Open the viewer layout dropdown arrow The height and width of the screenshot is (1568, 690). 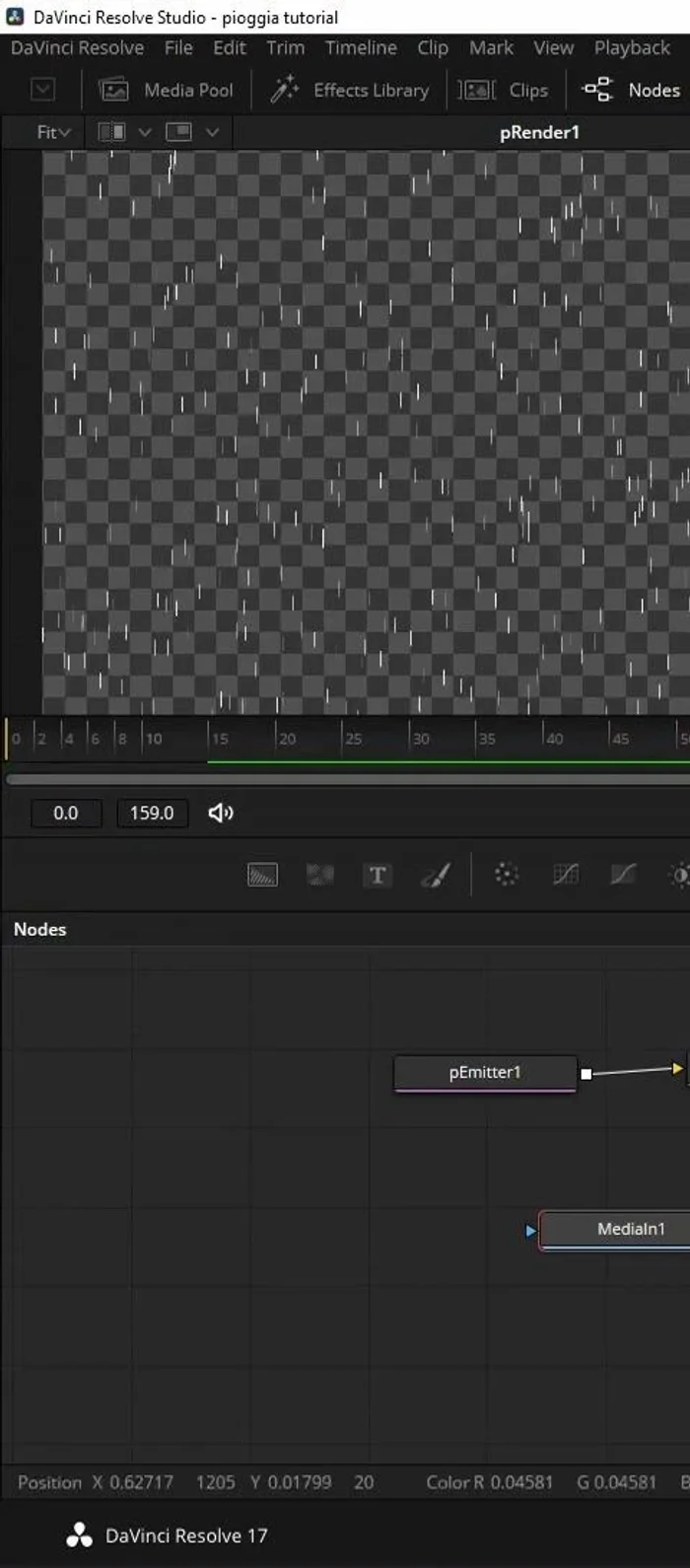click(212, 132)
